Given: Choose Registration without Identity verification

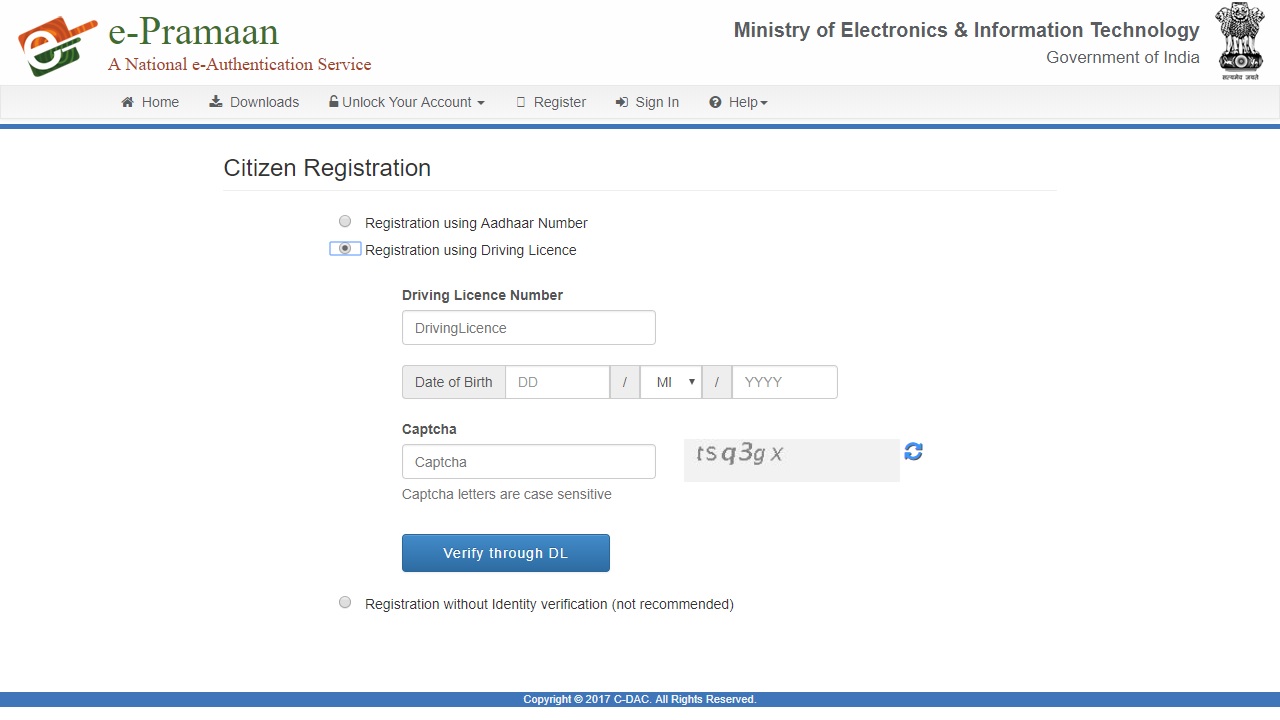Looking at the screenshot, I should [x=345, y=602].
